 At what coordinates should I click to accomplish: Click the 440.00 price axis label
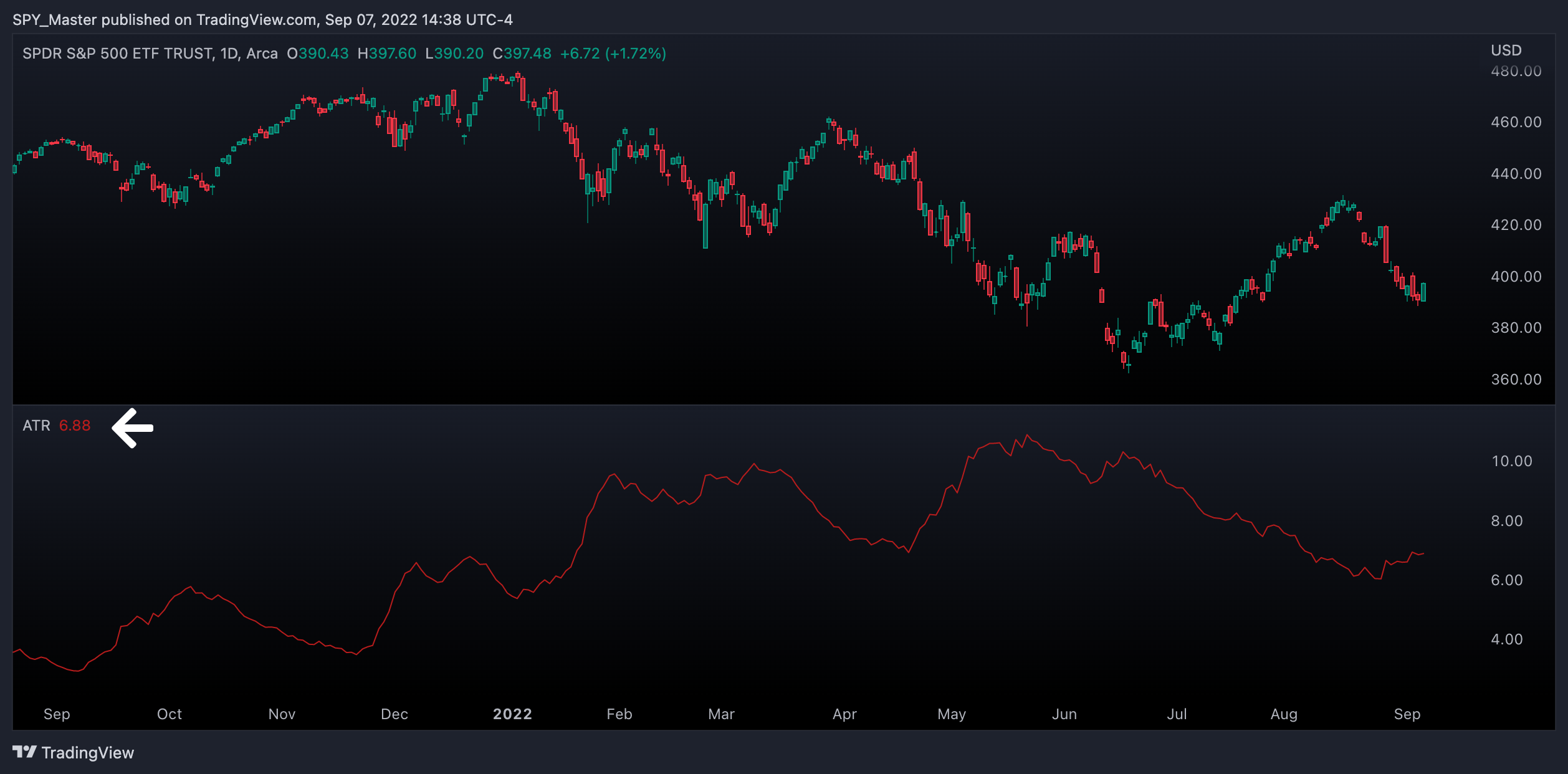pos(1516,174)
